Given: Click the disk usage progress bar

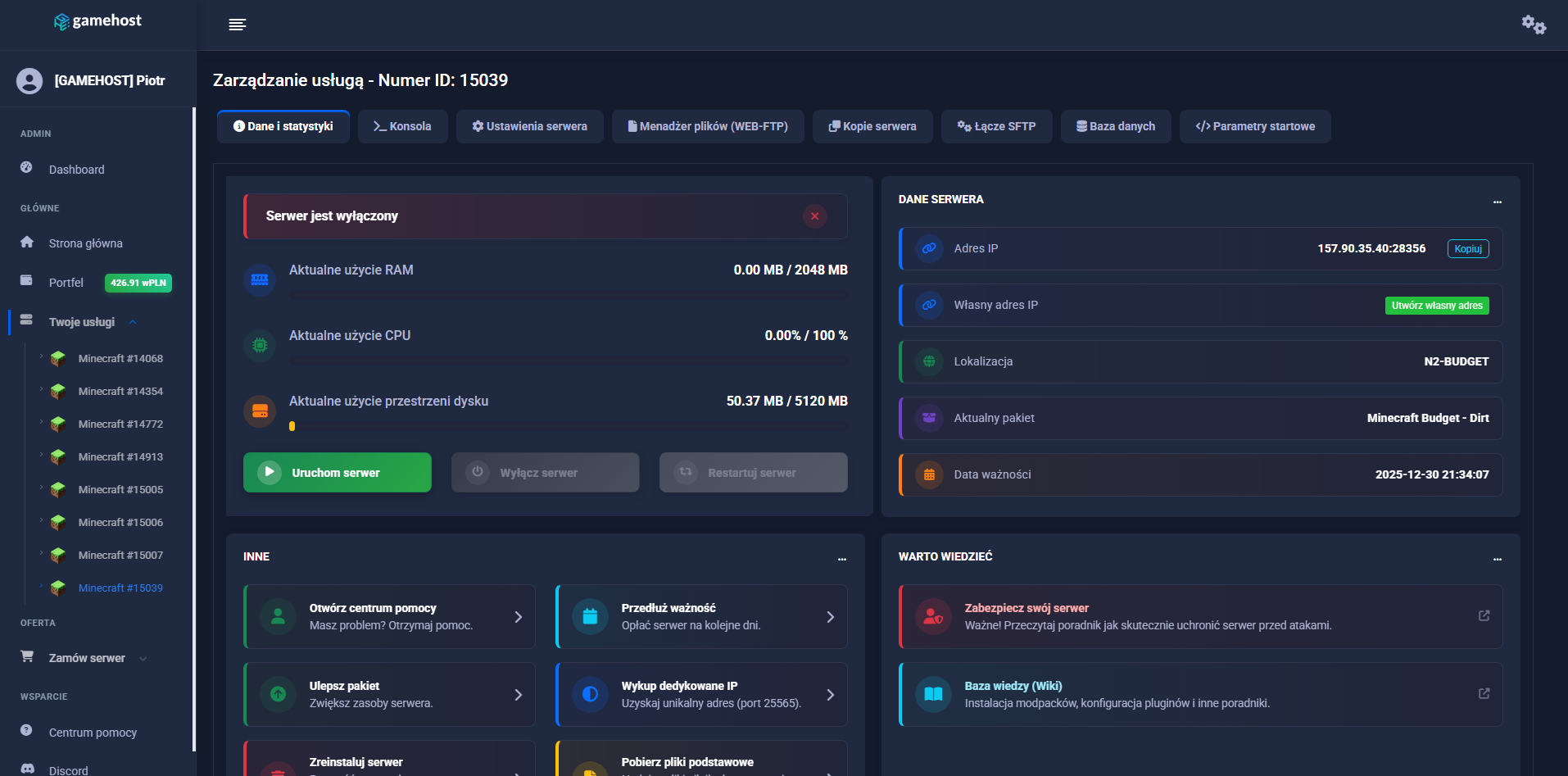Looking at the screenshot, I should (569, 425).
